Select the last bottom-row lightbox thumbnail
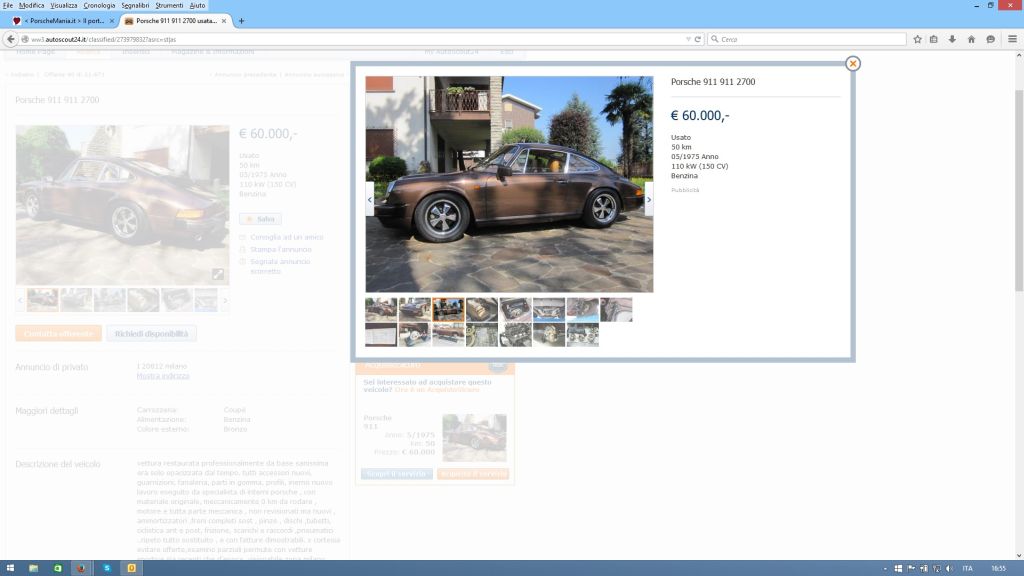 tap(583, 334)
